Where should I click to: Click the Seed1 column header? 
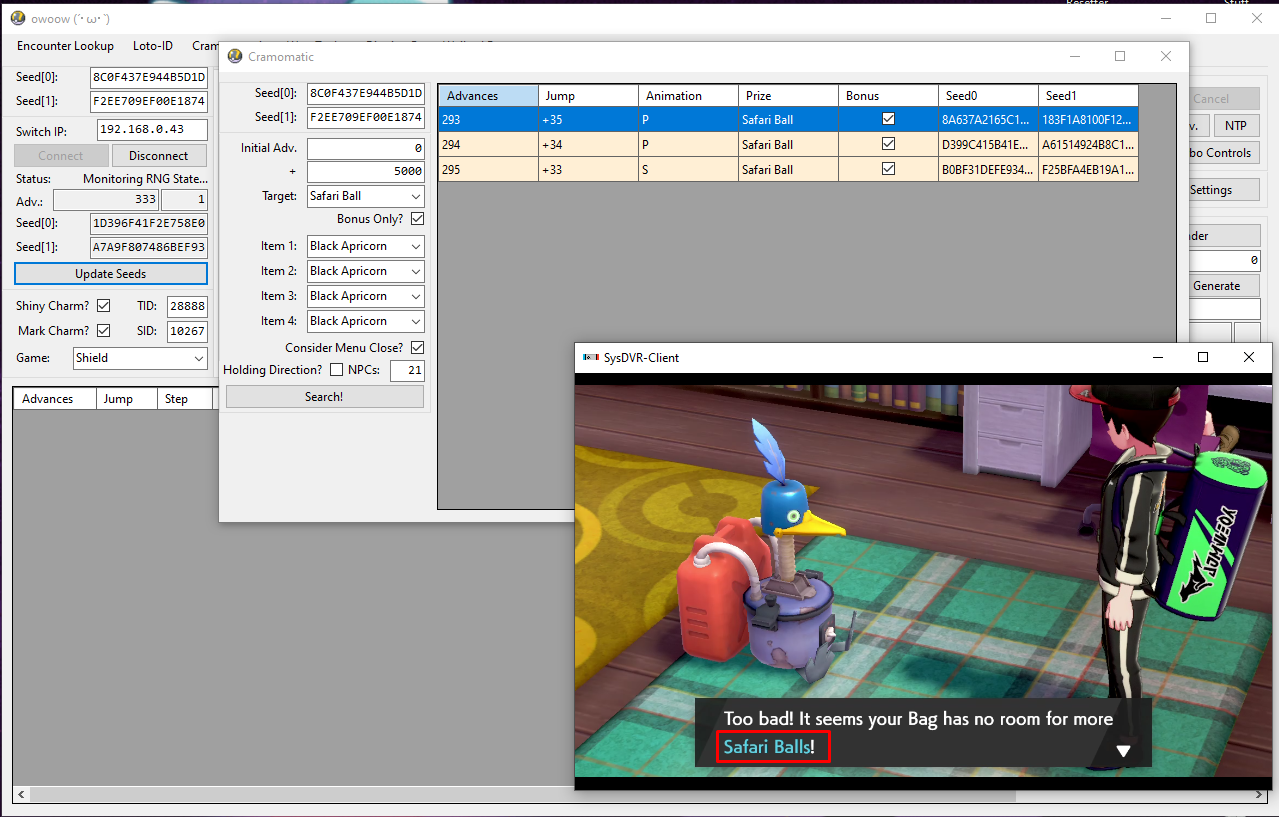click(x=1088, y=96)
